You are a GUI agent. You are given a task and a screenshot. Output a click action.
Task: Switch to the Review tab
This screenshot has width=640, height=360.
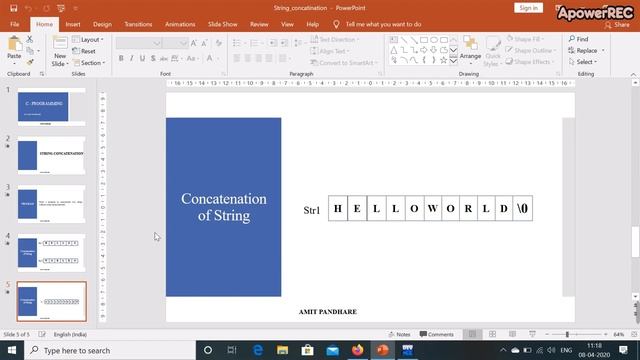[259, 24]
